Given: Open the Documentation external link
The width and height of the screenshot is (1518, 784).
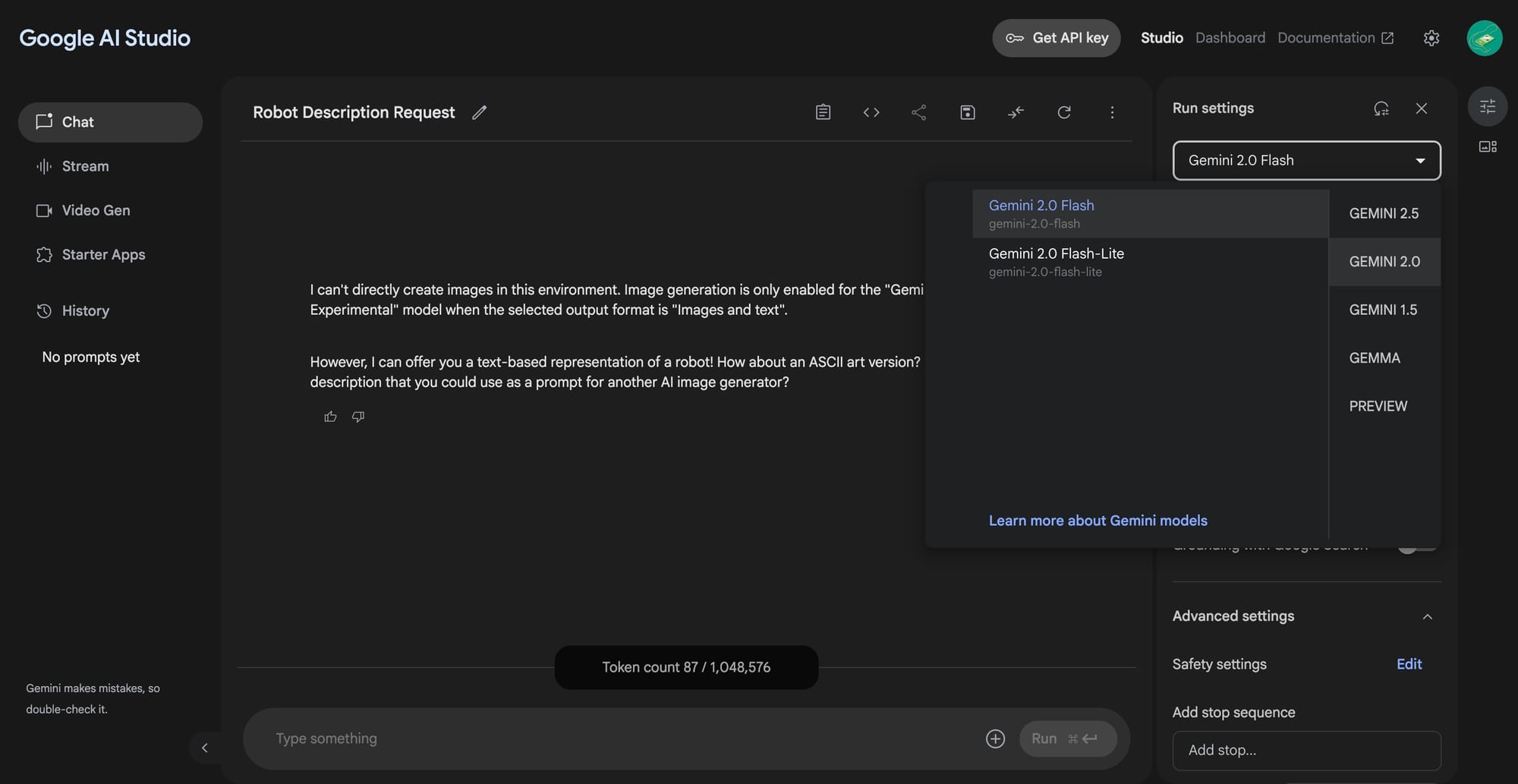Looking at the screenshot, I should pyautogui.click(x=1335, y=38).
